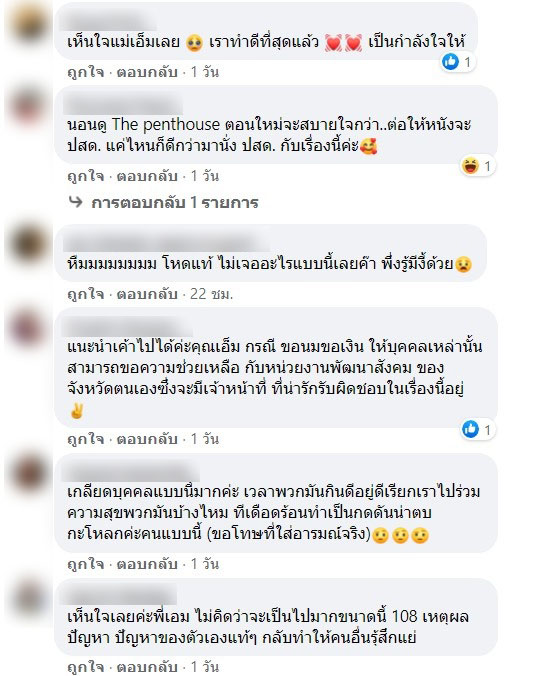Reply to first comment via ตอบกลับ
This screenshot has height=676, width=535.
147,72
